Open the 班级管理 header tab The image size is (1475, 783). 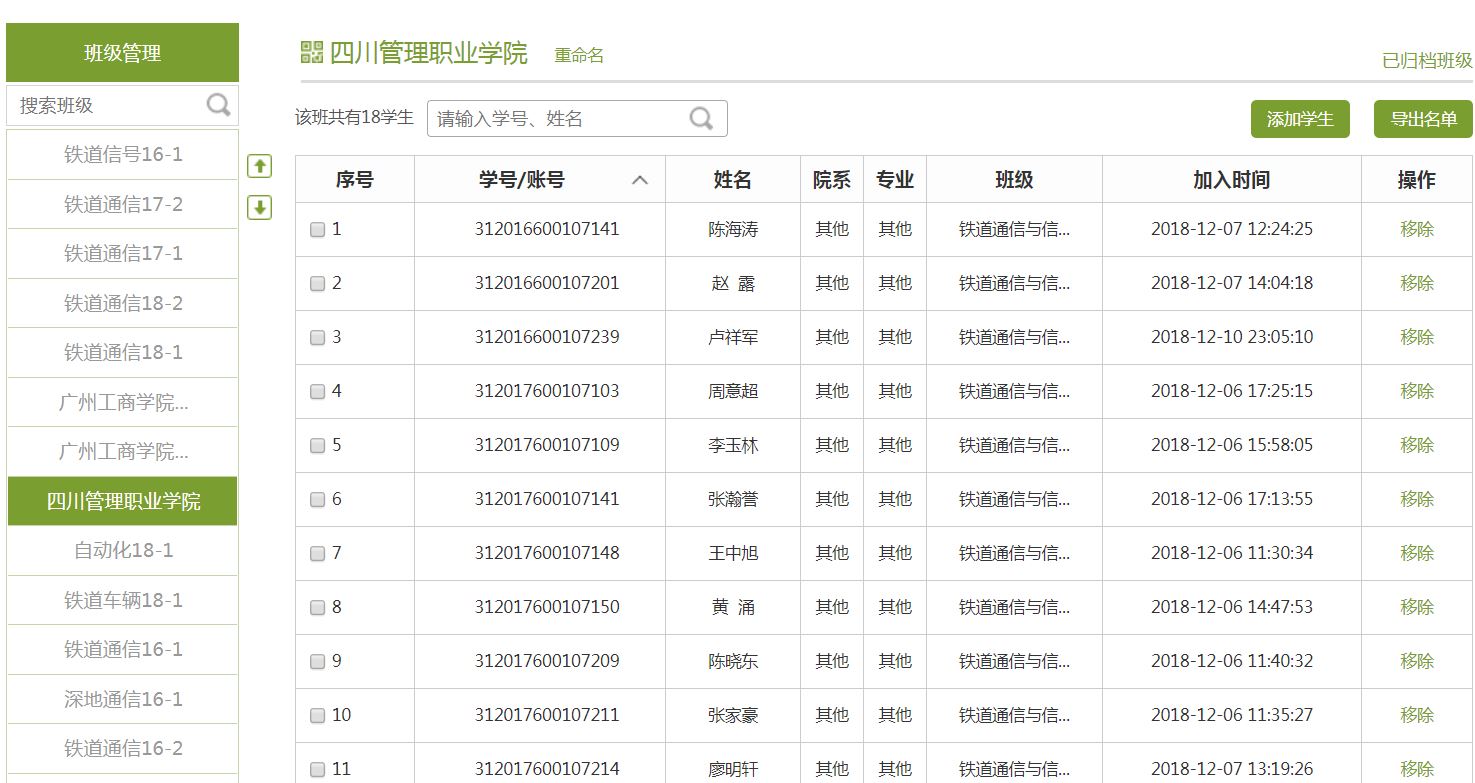(x=122, y=53)
